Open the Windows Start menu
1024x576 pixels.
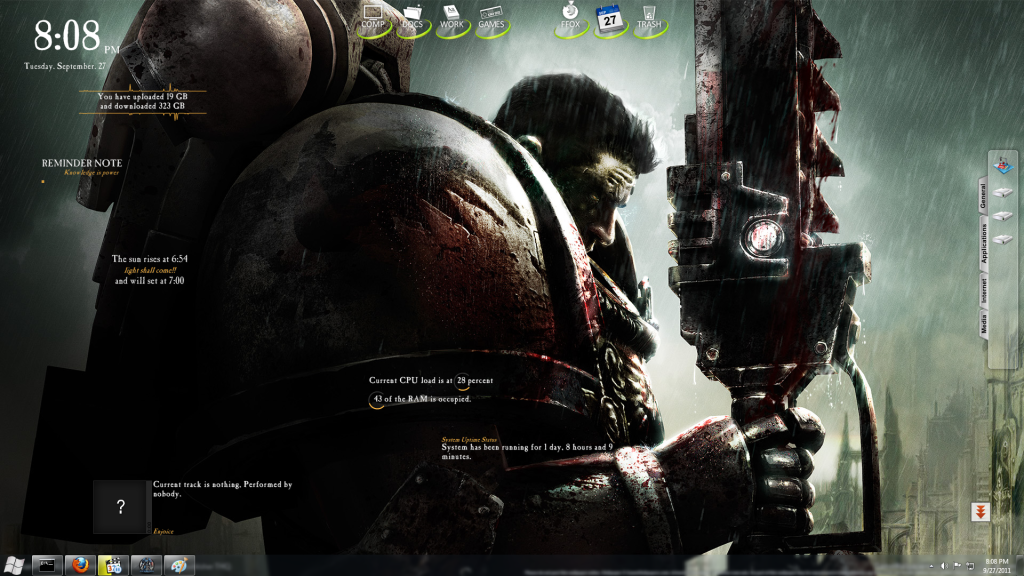[x=14, y=565]
